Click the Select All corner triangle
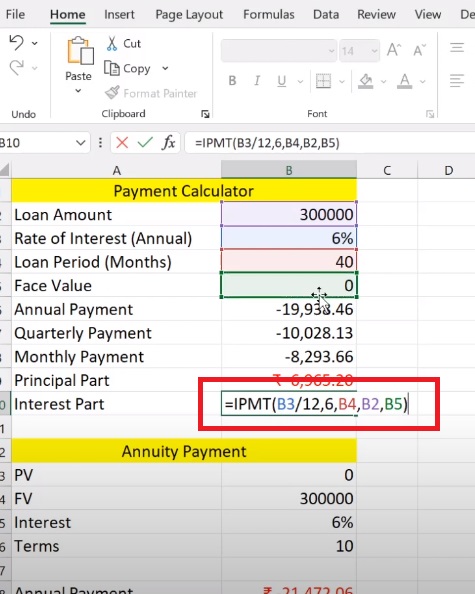 (x=5, y=170)
